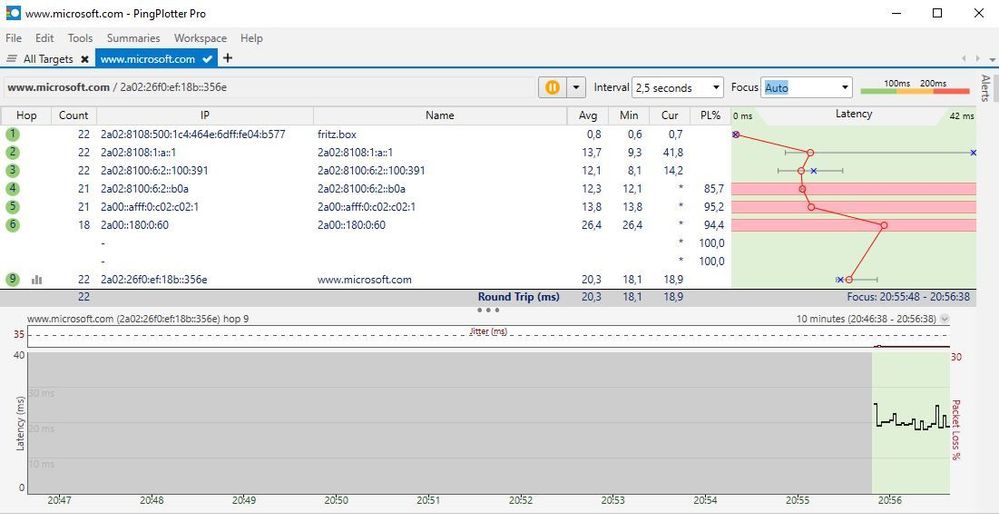Click the All Targets list icon
Viewport: 999px width, 514px height.
point(11,59)
